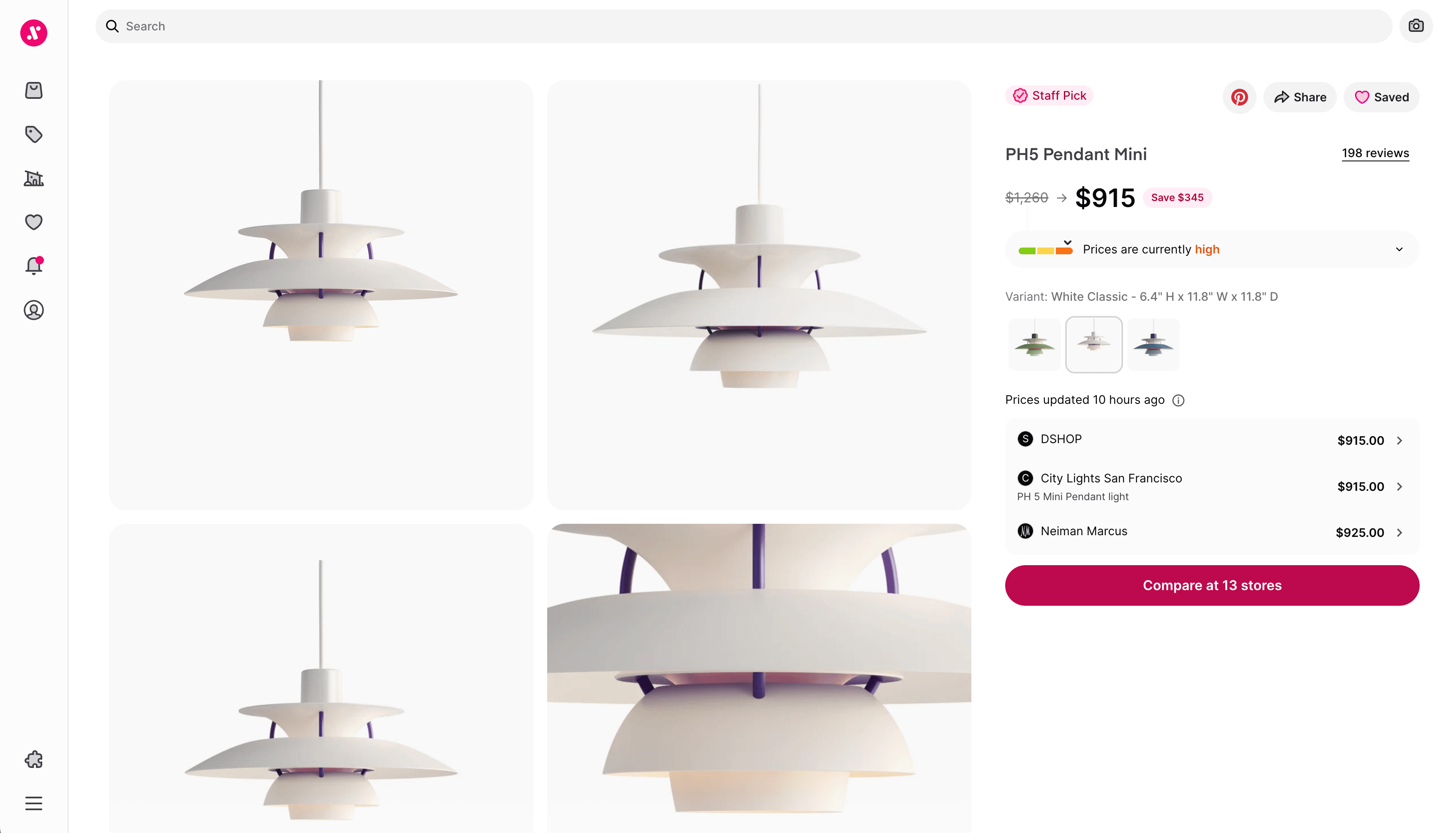
Task: Select the green pendant color variant
Action: coord(1034,344)
